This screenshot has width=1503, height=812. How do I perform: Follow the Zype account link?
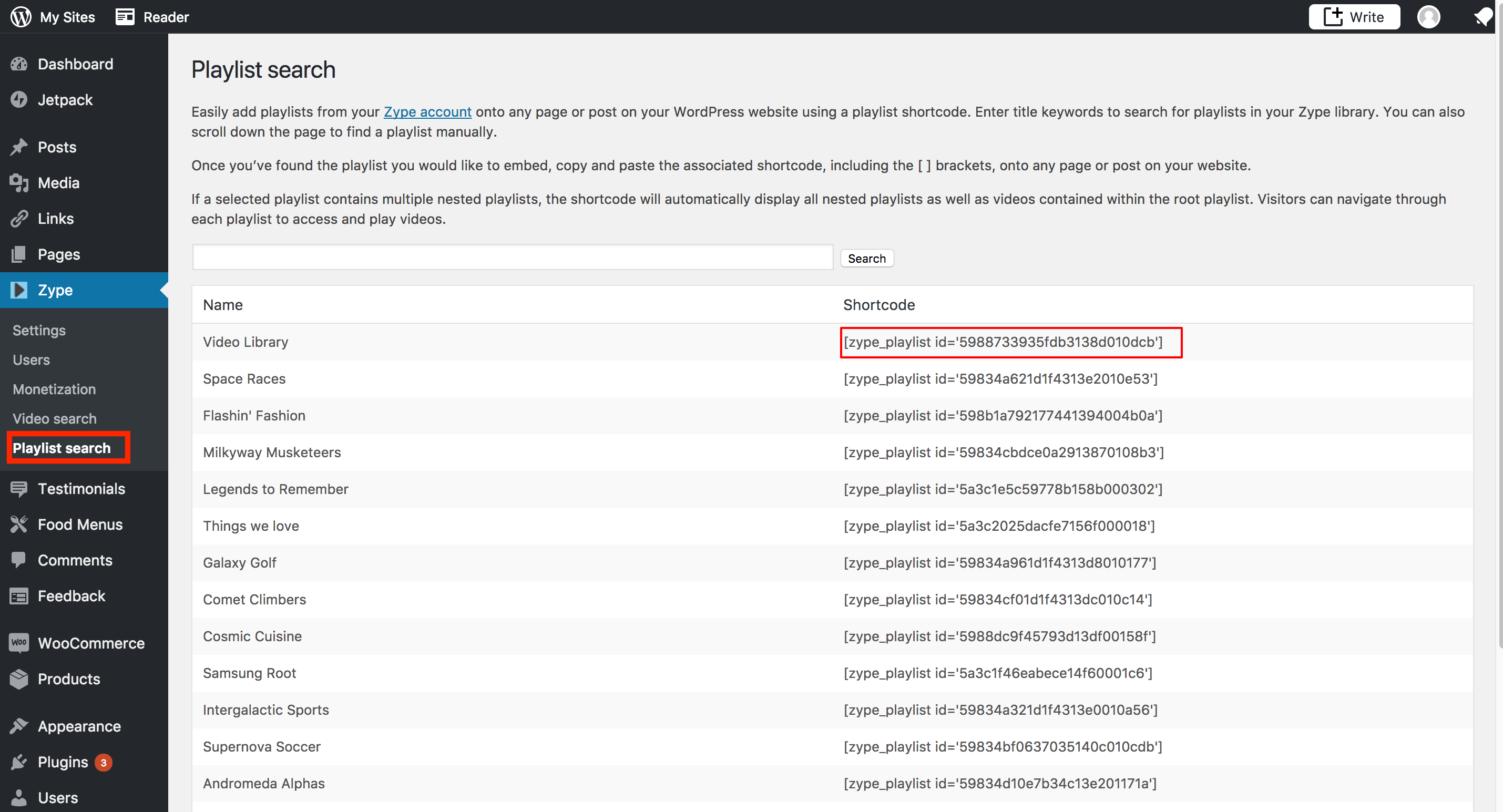point(427,111)
